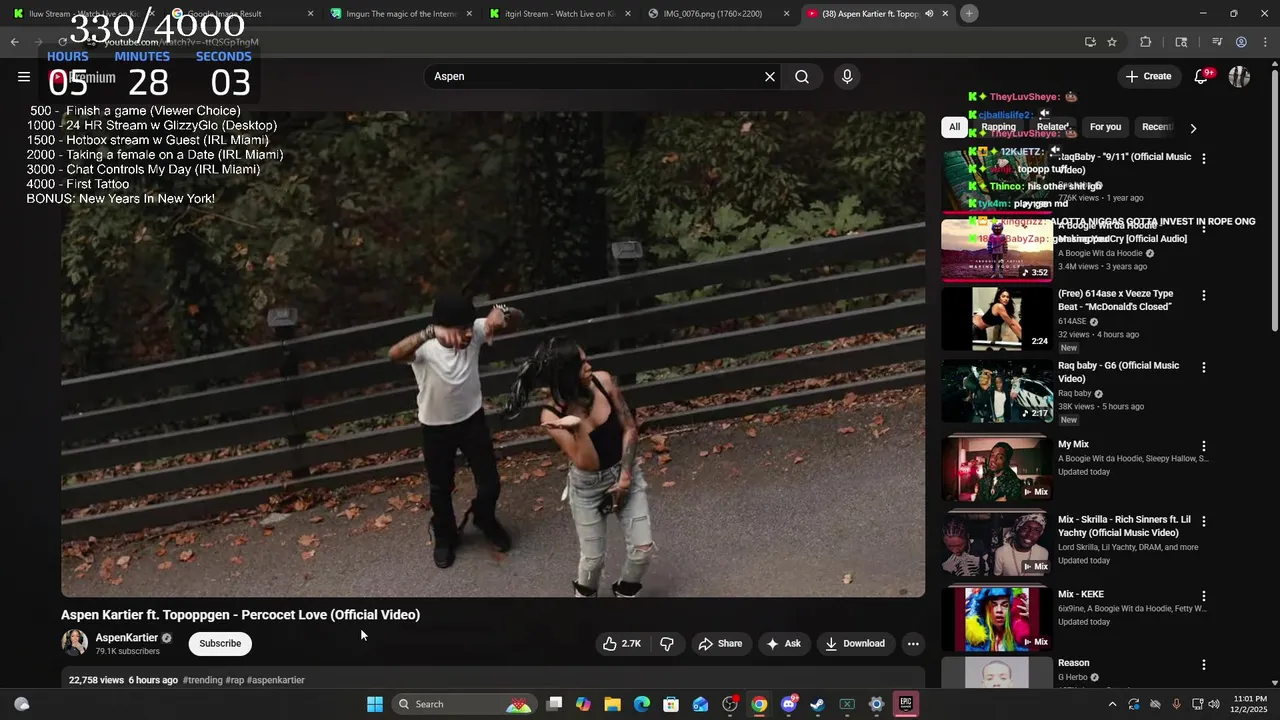Show more filter chips with the right arrow
This screenshot has height=720, width=1280.
click(1193, 128)
